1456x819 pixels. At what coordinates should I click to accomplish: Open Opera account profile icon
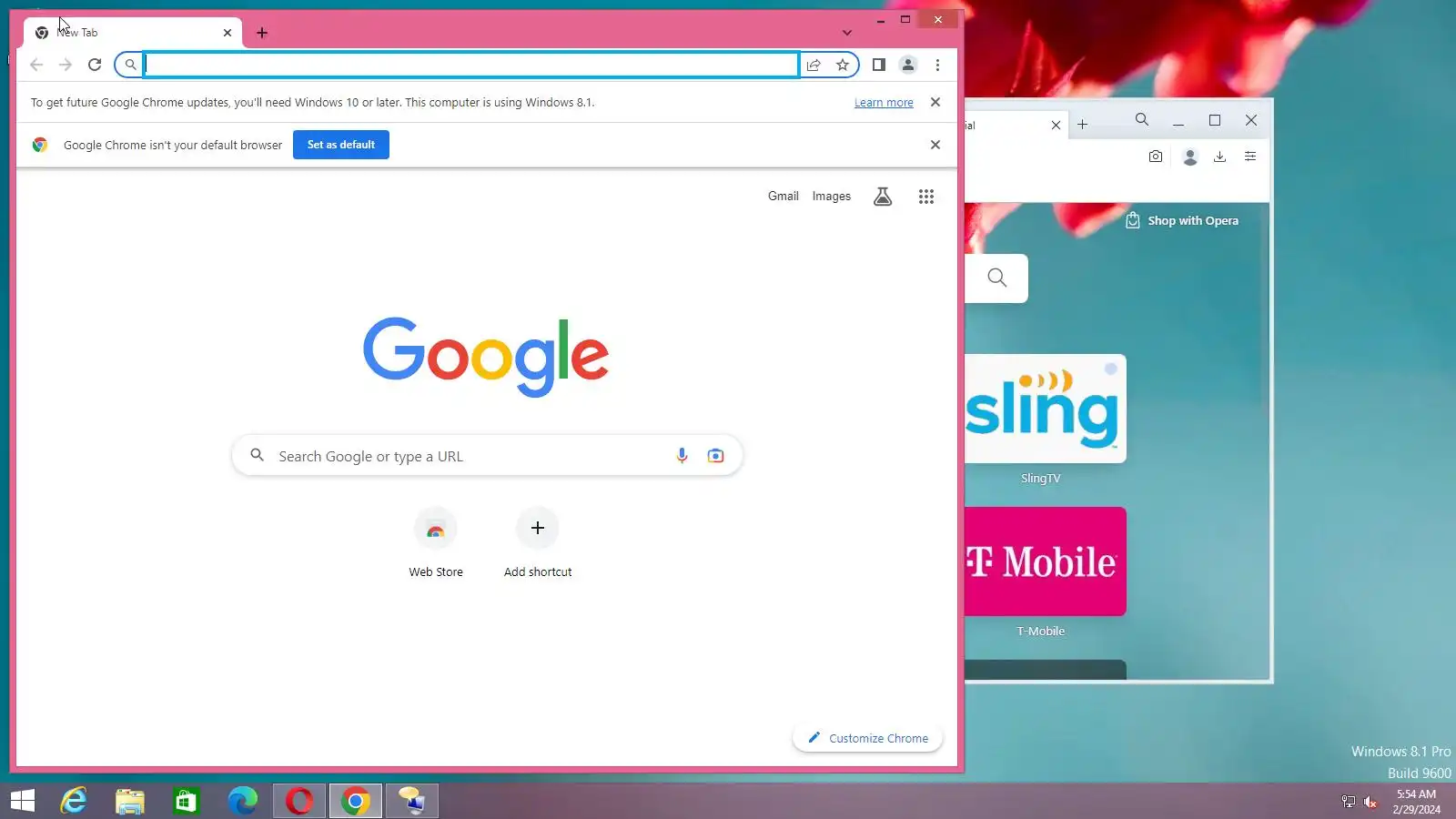[x=1189, y=157]
